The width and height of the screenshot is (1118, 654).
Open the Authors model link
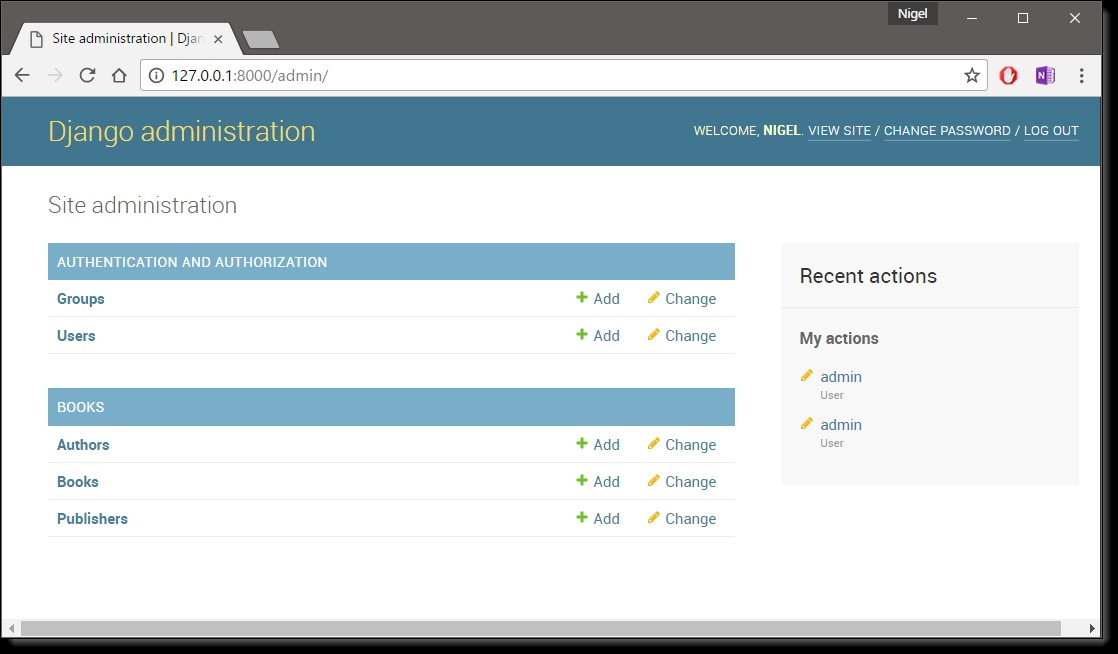[83, 445]
